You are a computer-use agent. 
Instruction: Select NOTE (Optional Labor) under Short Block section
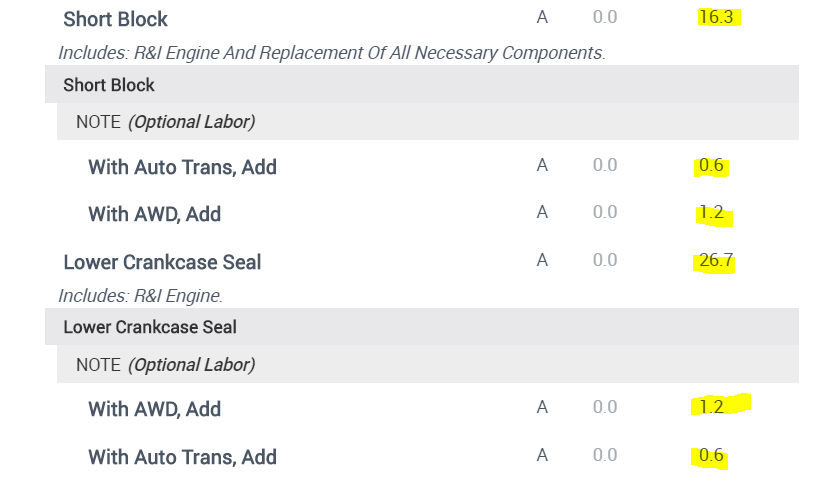pyautogui.click(x=165, y=122)
